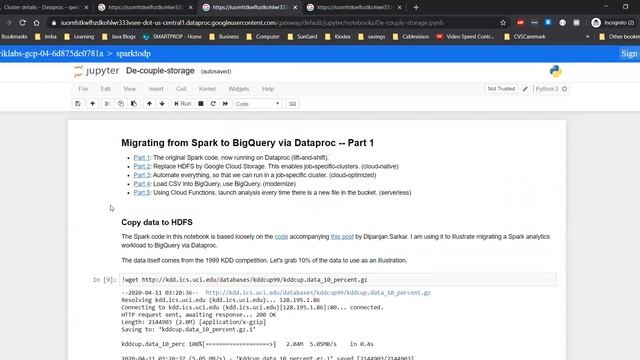Click the address bar URL
The height and width of the screenshot is (360, 640).
point(252,23)
